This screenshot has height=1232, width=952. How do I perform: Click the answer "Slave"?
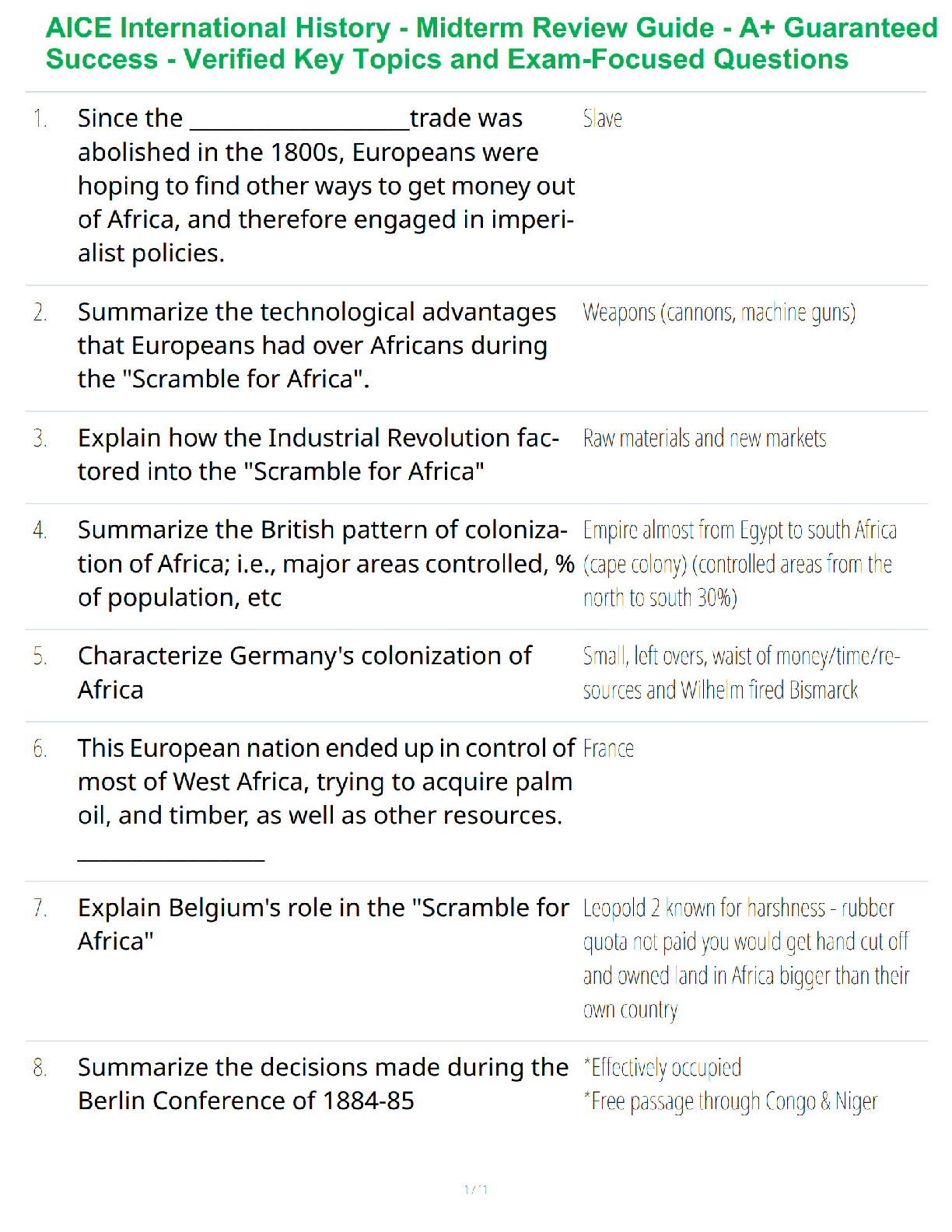[x=602, y=119]
